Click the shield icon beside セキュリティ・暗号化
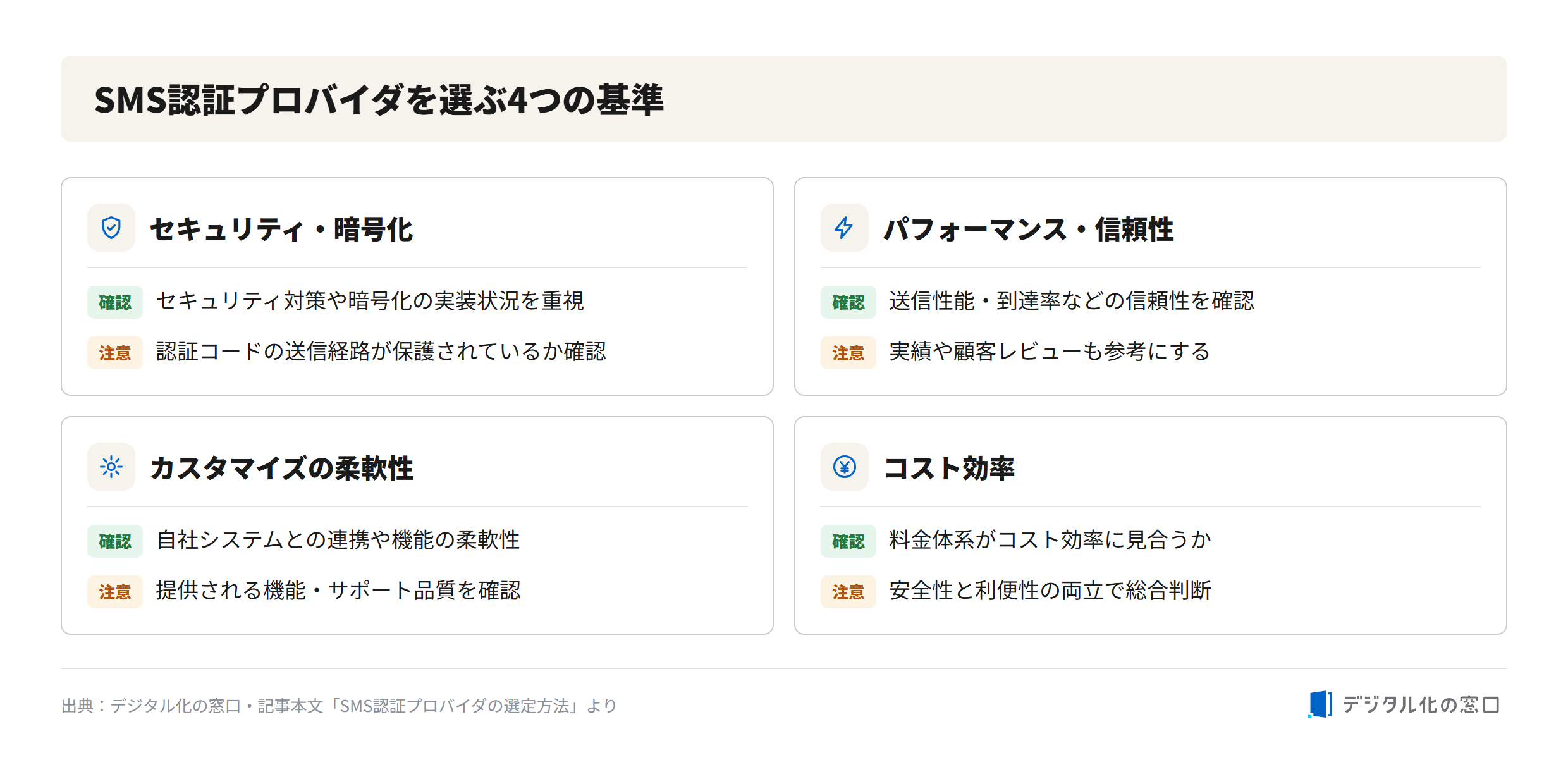 point(111,228)
